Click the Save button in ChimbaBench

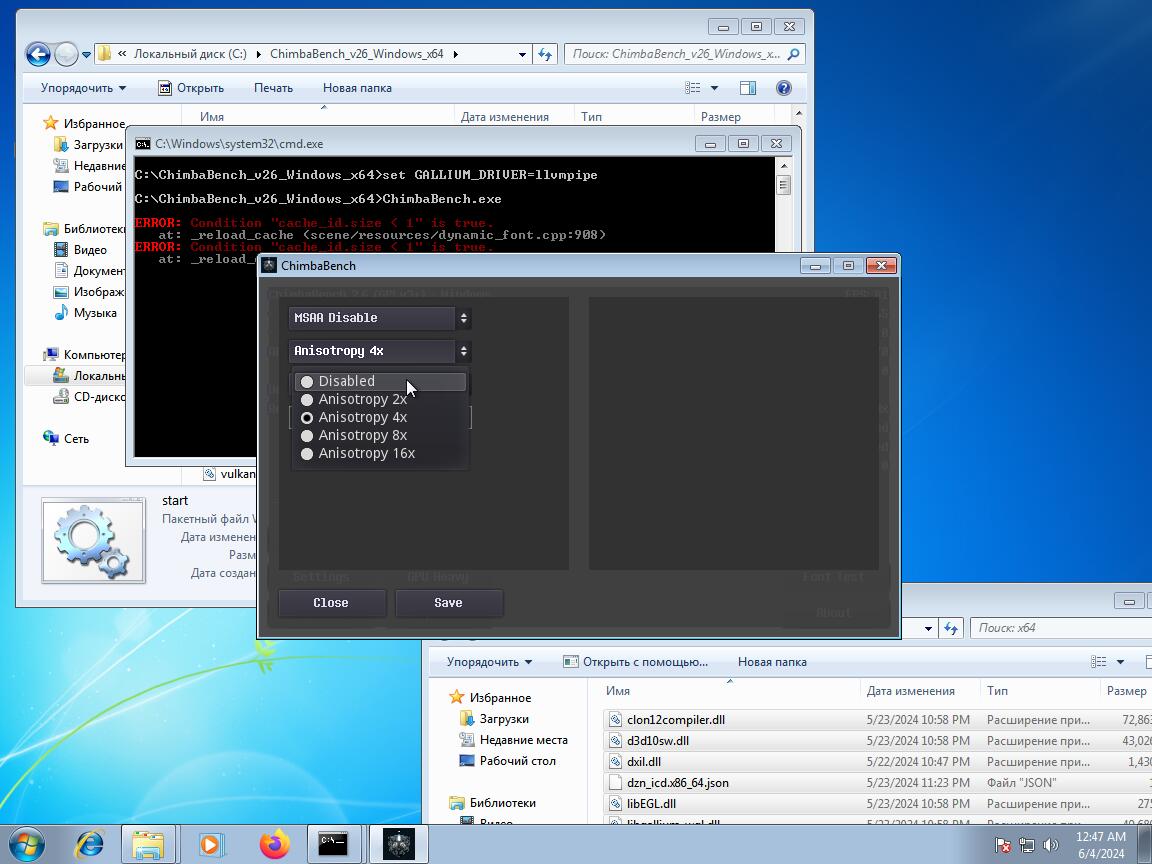pos(448,602)
